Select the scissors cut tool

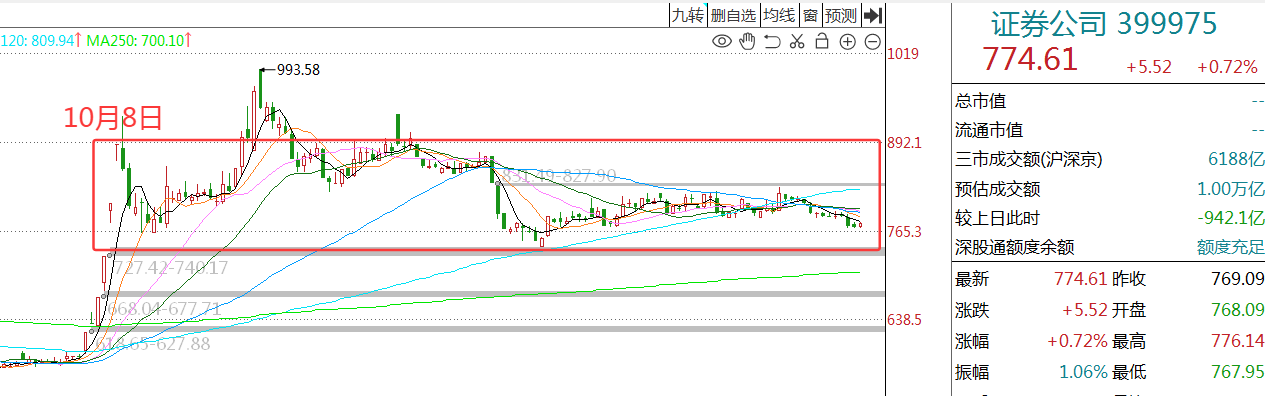pyautogui.click(x=796, y=41)
